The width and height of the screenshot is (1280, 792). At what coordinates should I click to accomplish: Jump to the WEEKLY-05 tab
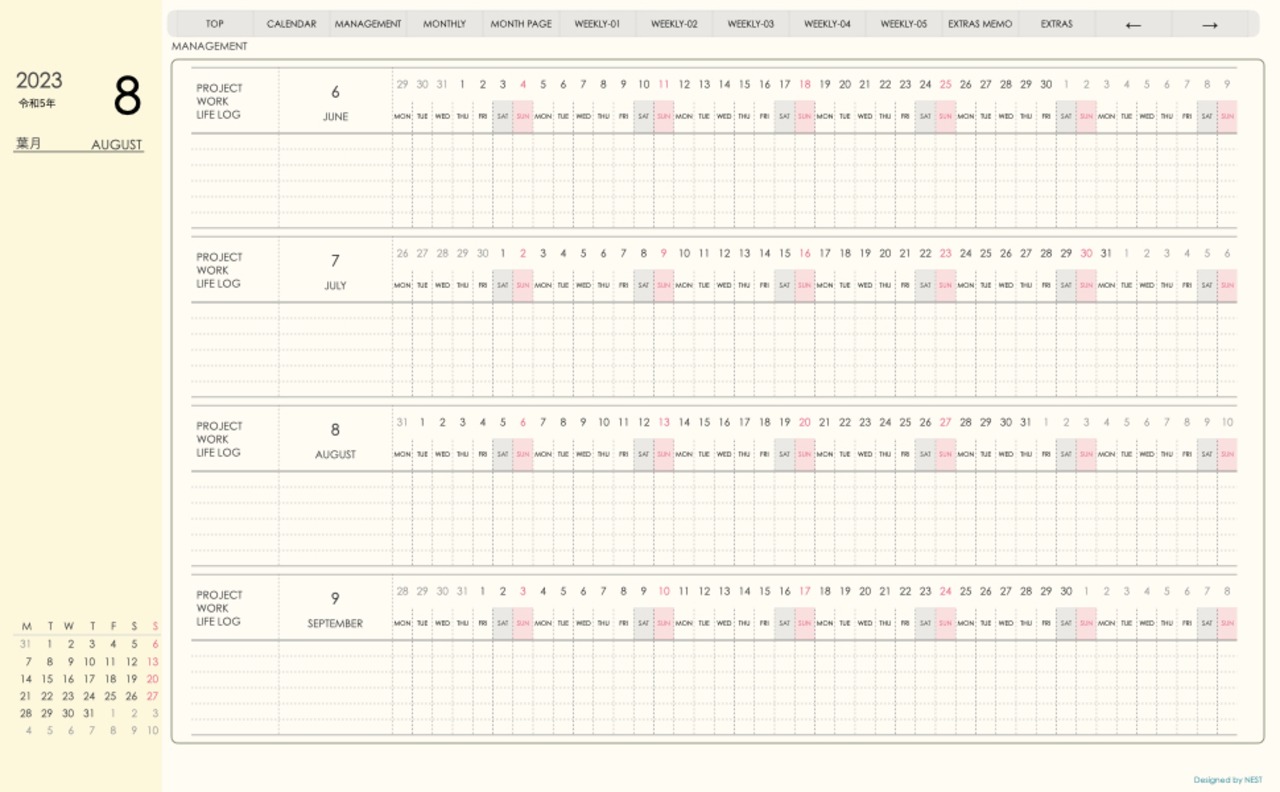click(904, 24)
